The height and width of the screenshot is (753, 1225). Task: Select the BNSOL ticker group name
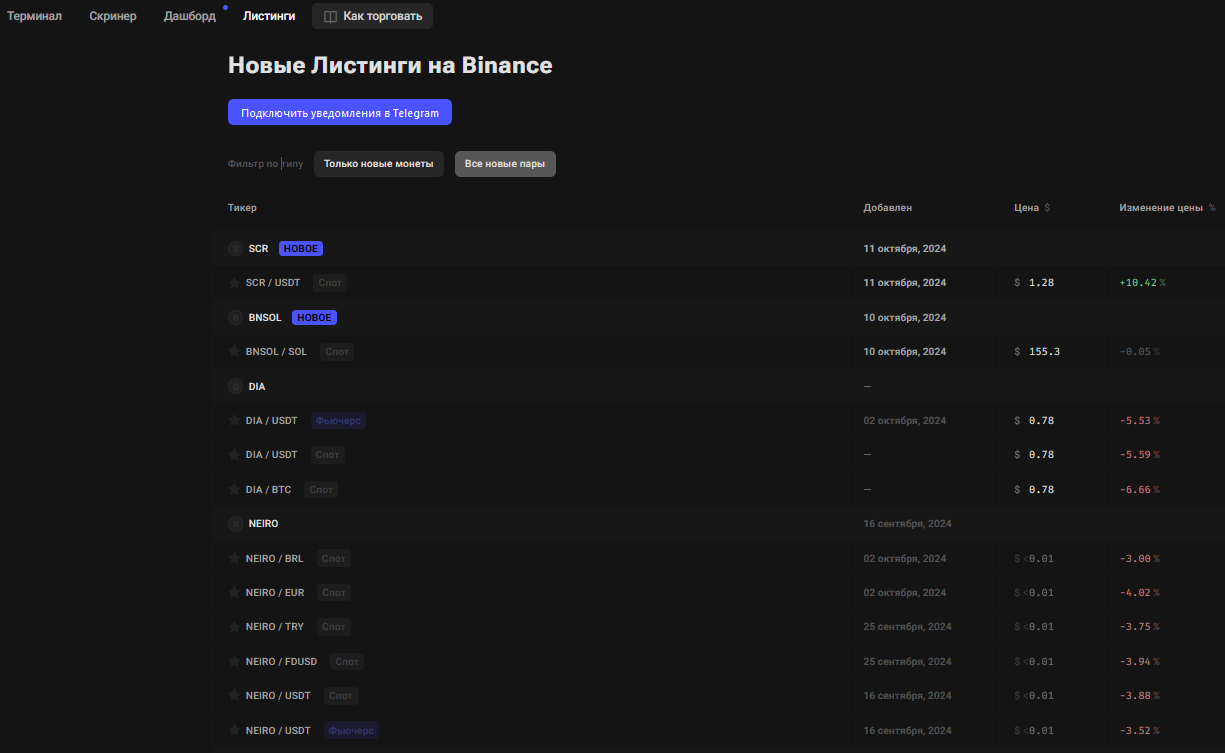coord(265,318)
